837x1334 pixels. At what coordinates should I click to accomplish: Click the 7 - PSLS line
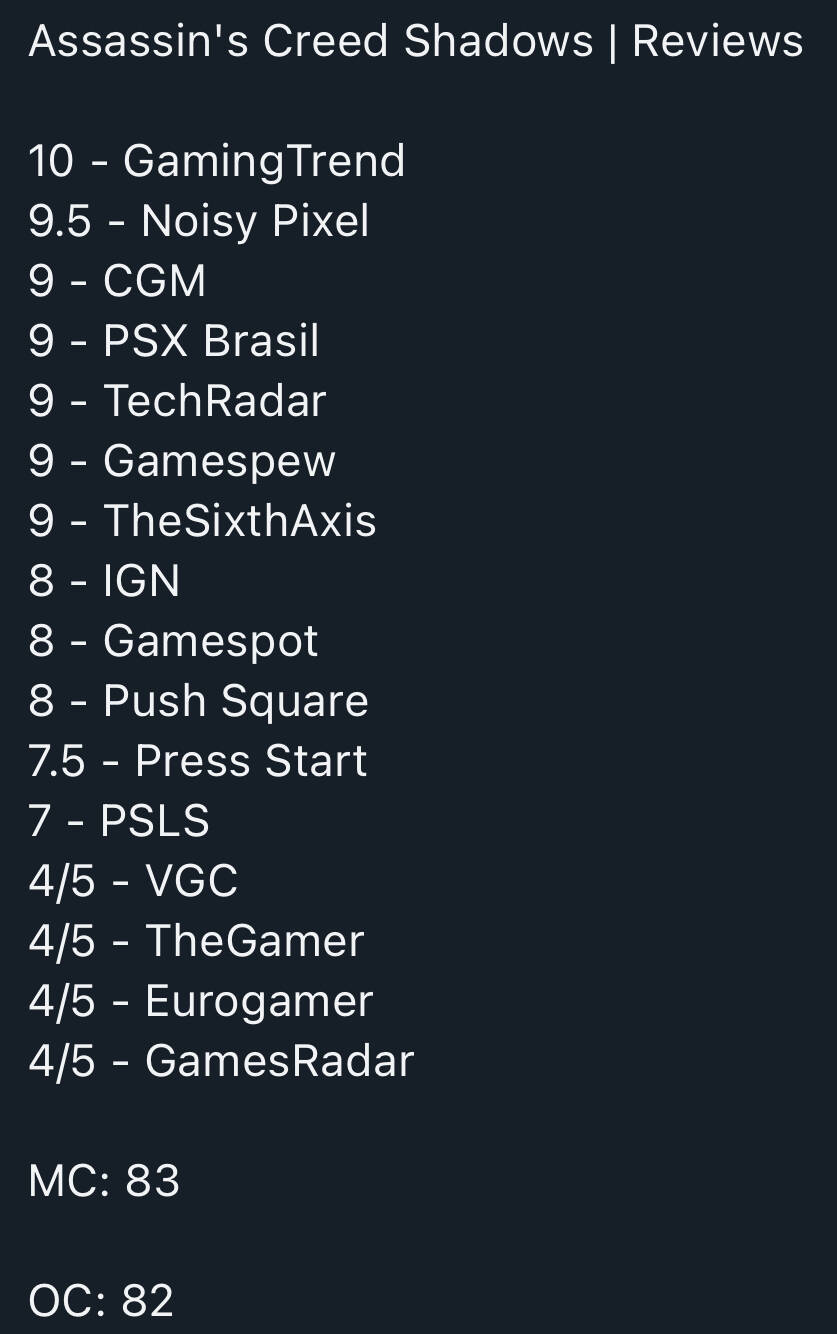(x=119, y=821)
